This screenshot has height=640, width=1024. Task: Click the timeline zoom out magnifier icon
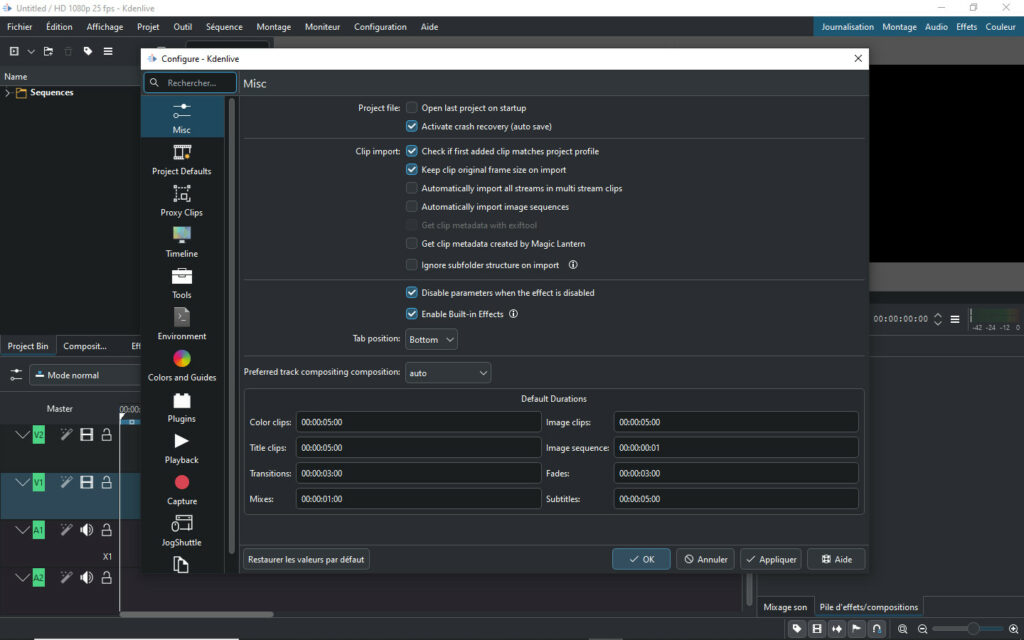coord(923,629)
